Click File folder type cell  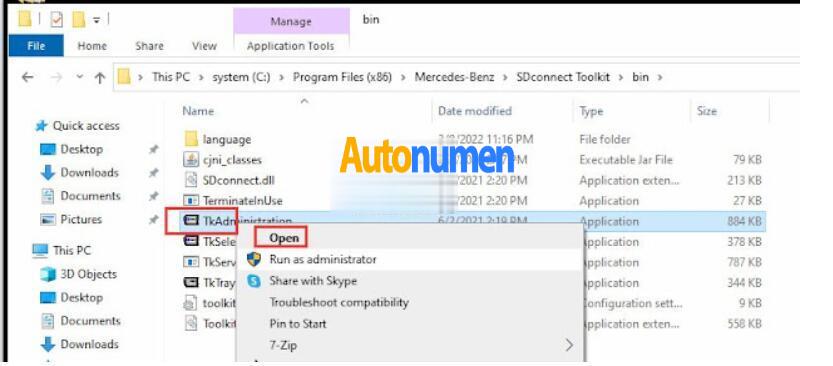605,140
